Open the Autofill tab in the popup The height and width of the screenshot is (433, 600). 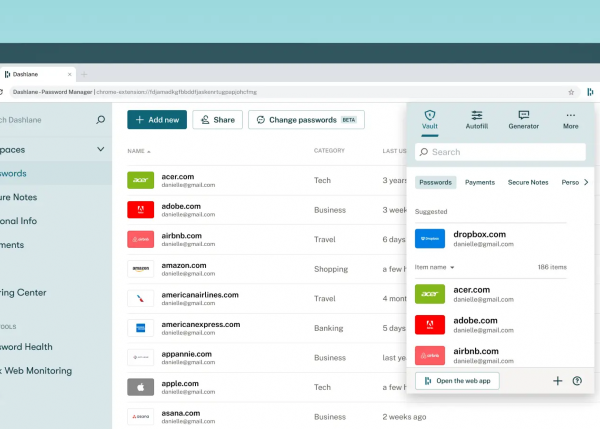click(x=476, y=120)
